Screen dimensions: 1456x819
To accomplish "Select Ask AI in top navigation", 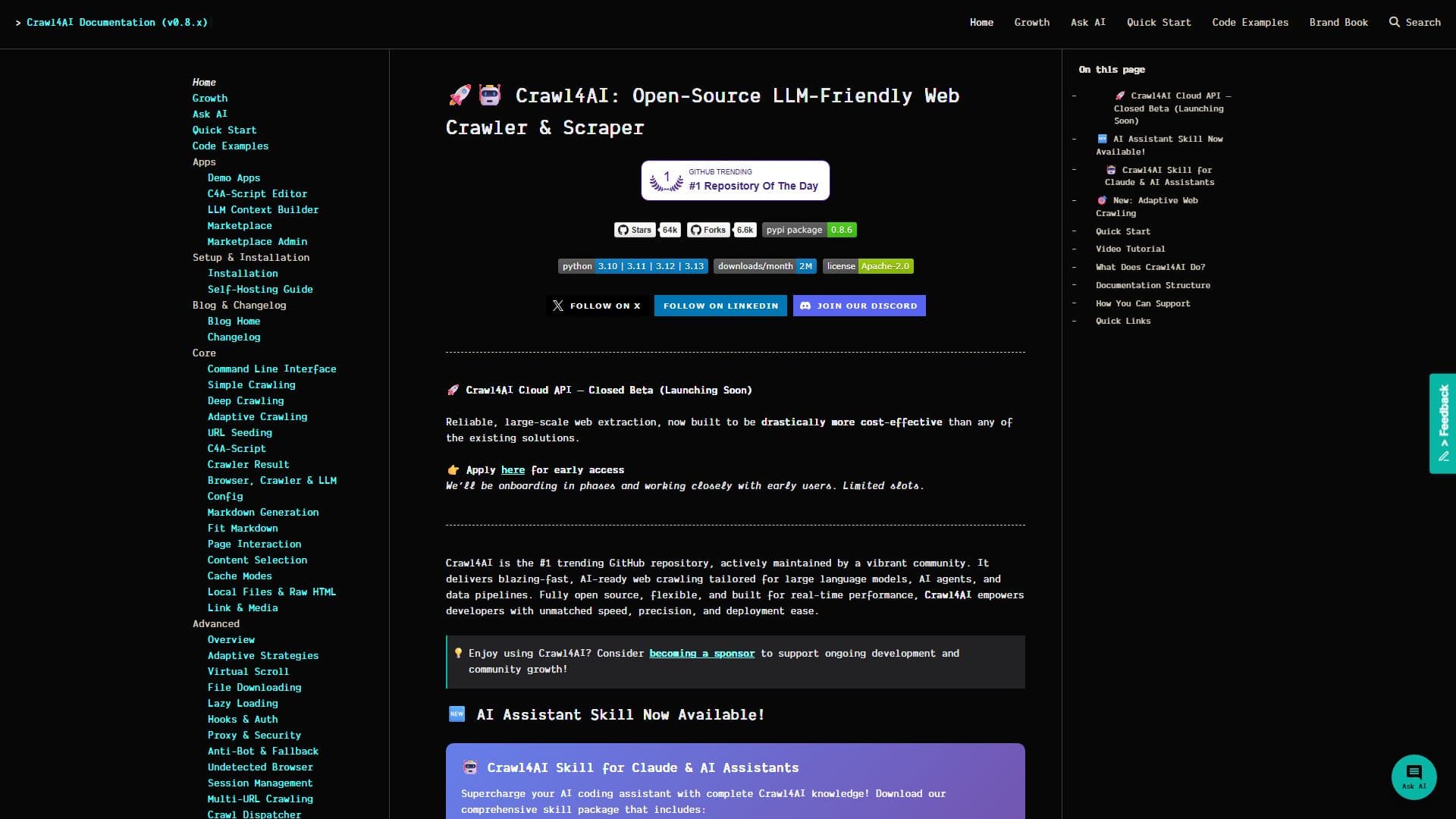I will click(1087, 22).
